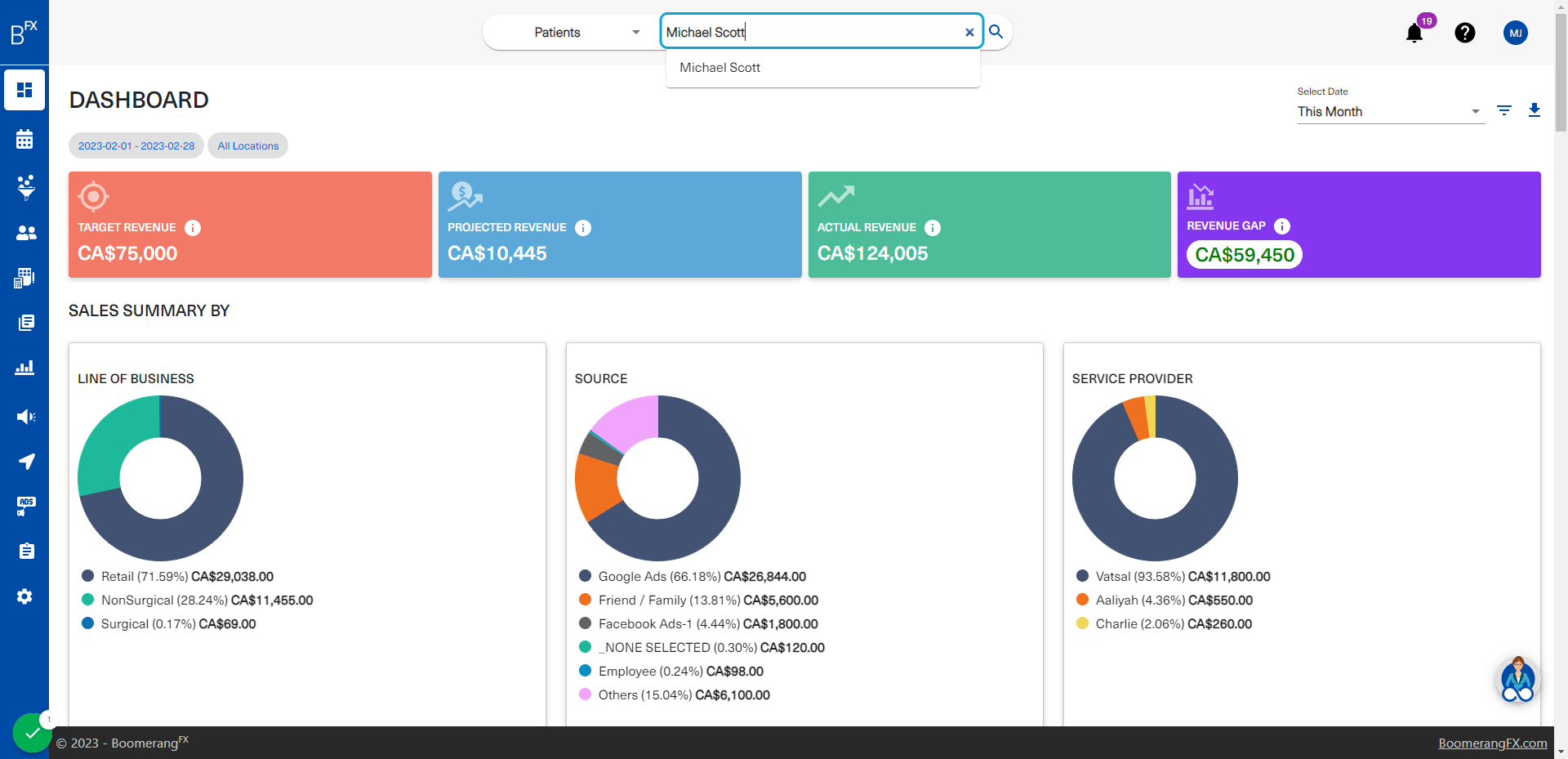Open the settings gear icon in sidebar
The width and height of the screenshot is (1568, 759).
tap(24, 596)
